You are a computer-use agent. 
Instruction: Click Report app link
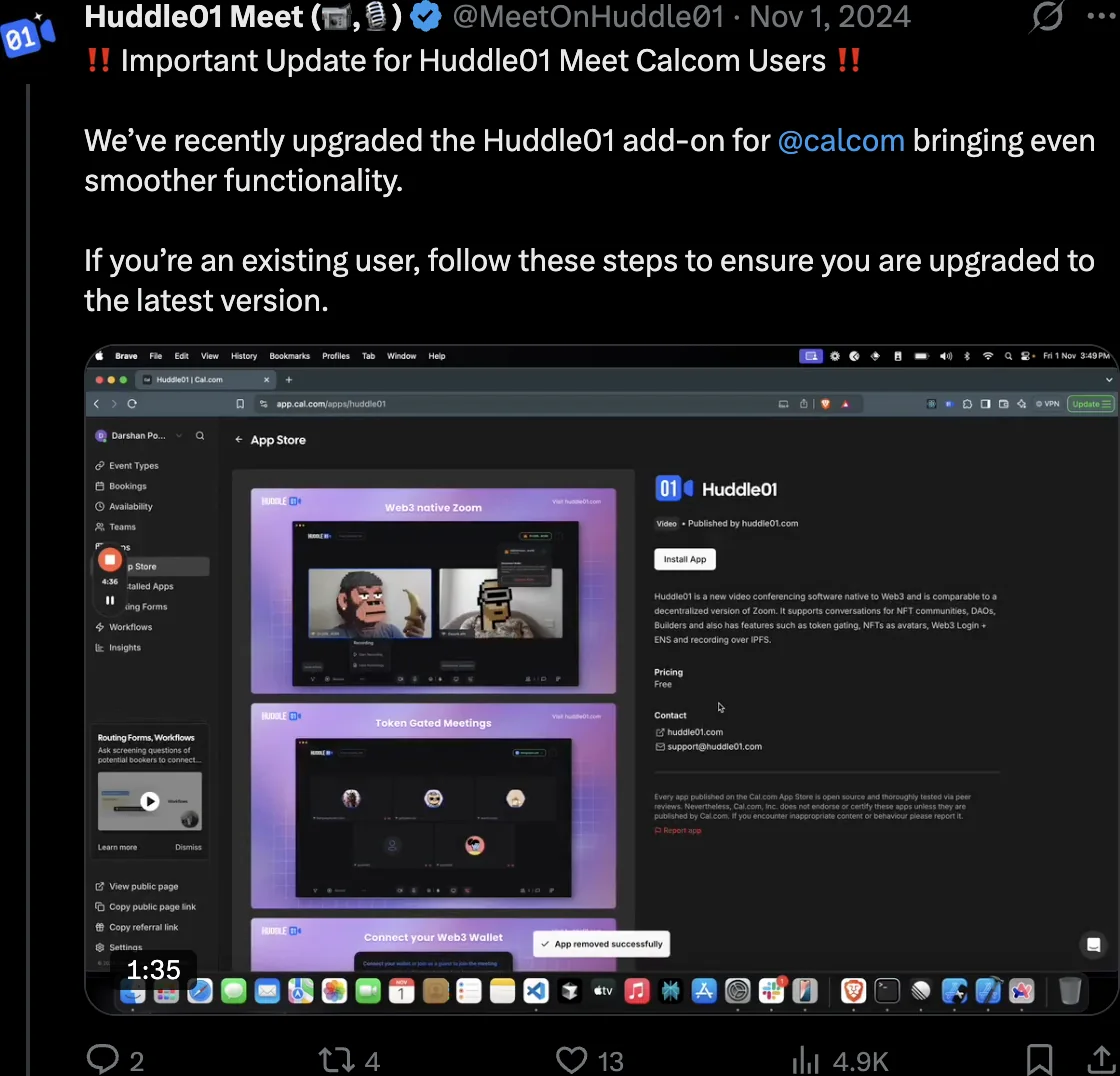[678, 830]
